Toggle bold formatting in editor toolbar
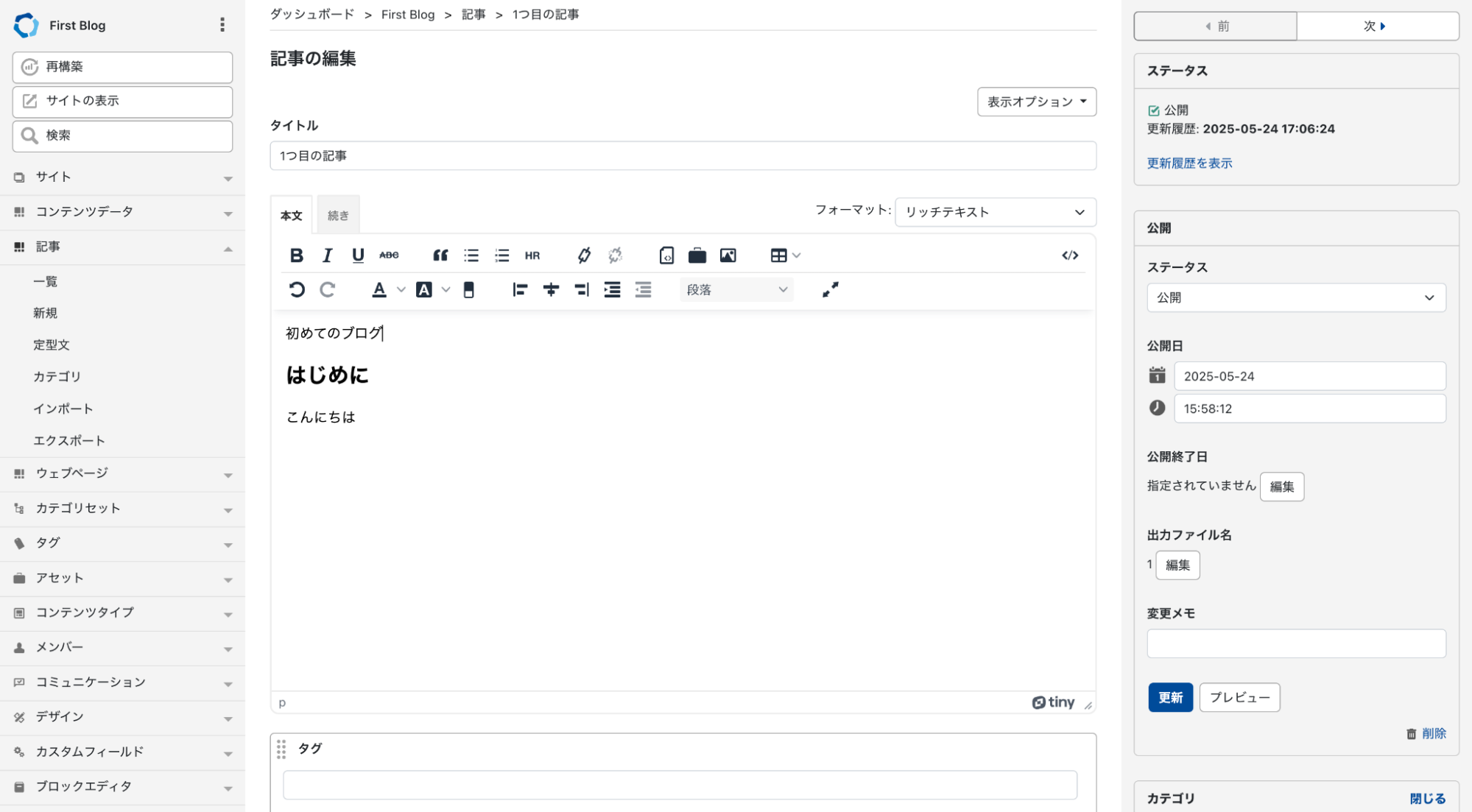Screen dimensions: 1472x812 tap(296, 255)
